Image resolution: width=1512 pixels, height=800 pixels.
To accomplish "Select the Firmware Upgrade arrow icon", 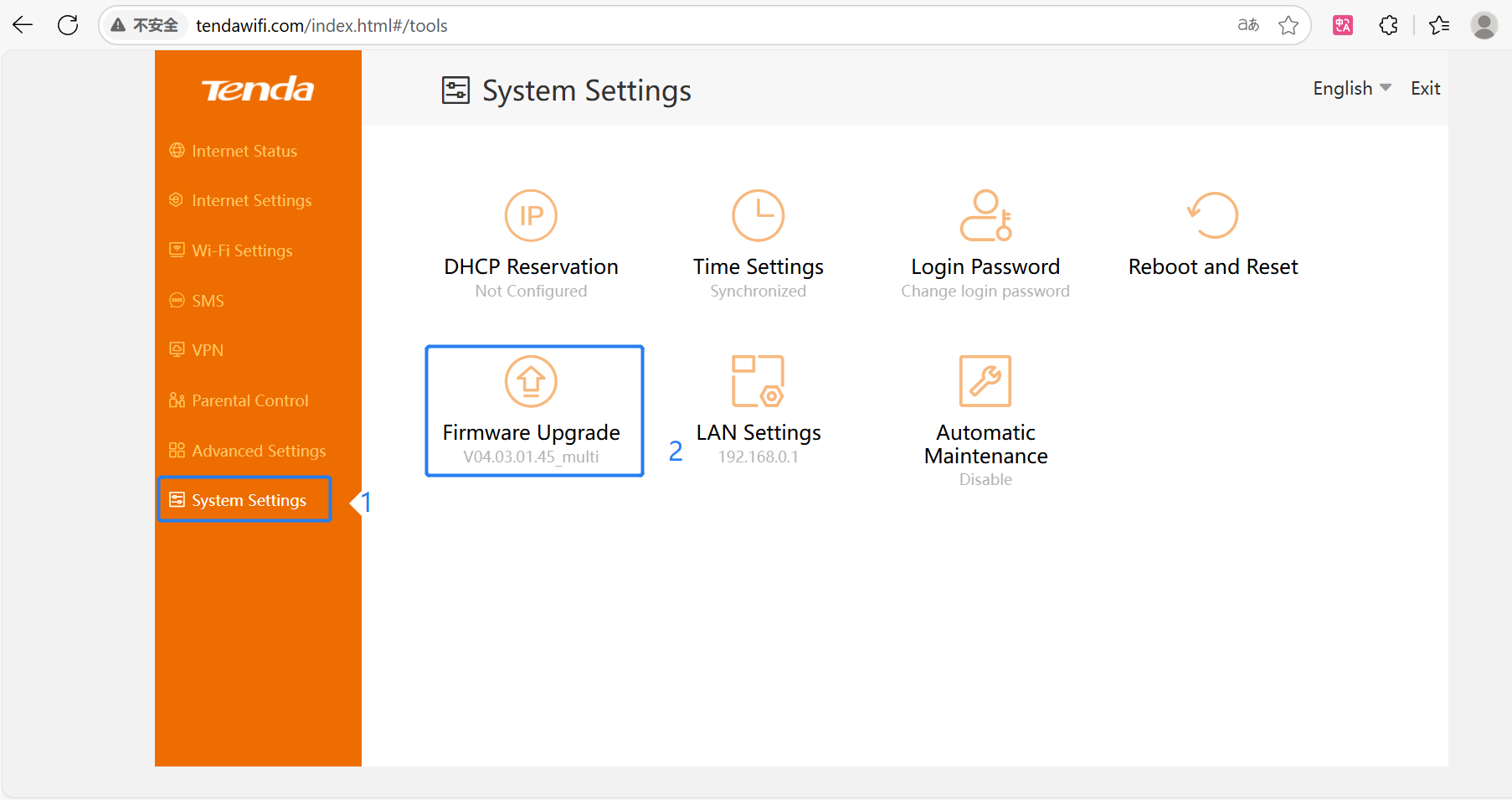I will [x=531, y=381].
